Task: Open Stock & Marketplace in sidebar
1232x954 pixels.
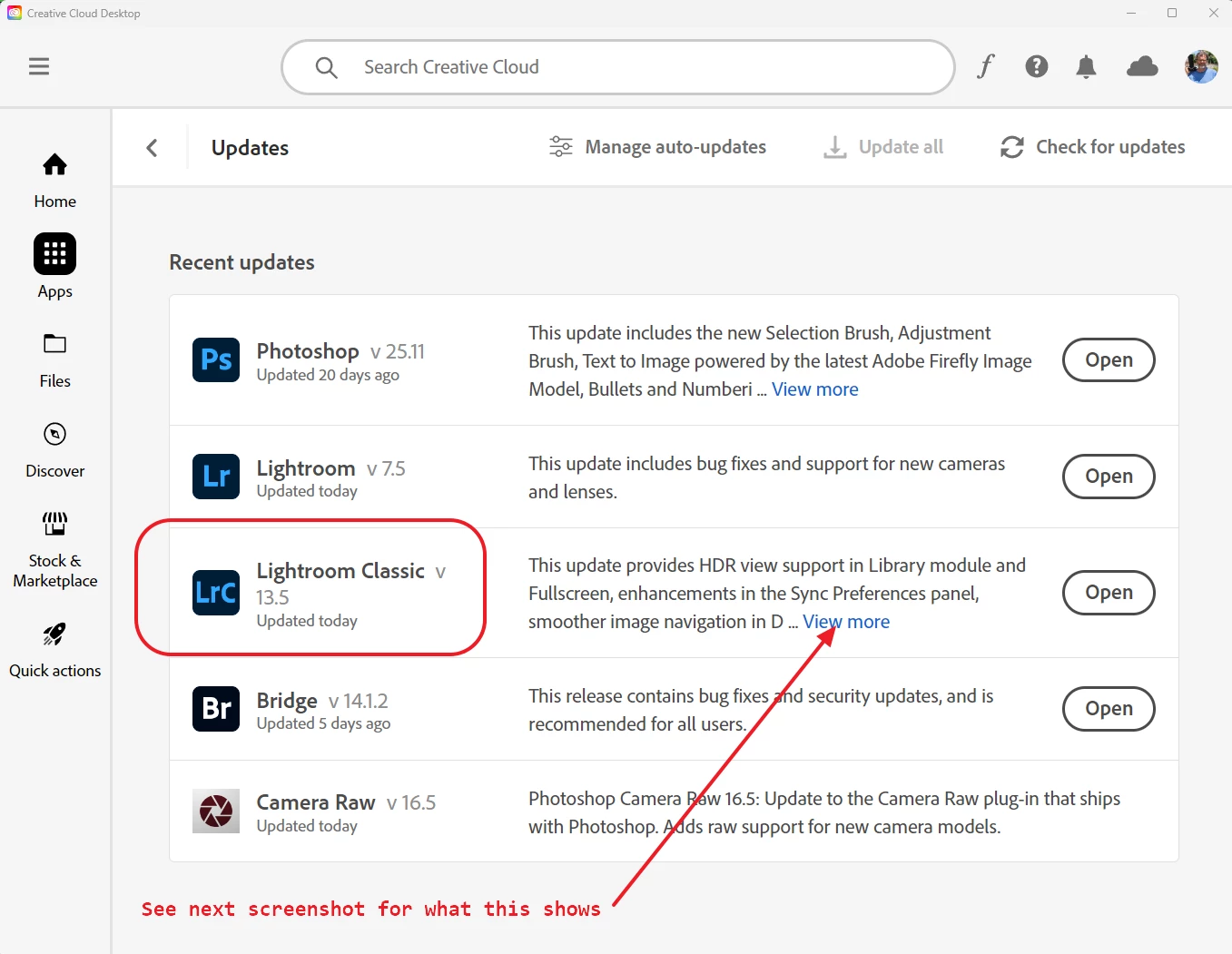Action: pyautogui.click(x=55, y=550)
